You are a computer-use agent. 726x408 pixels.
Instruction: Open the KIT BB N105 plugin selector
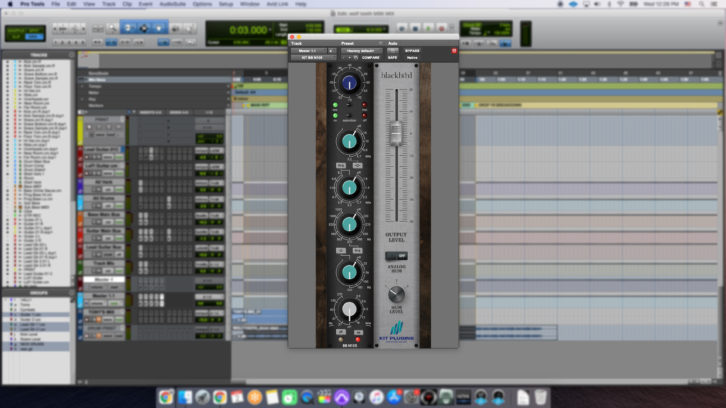tap(313, 57)
